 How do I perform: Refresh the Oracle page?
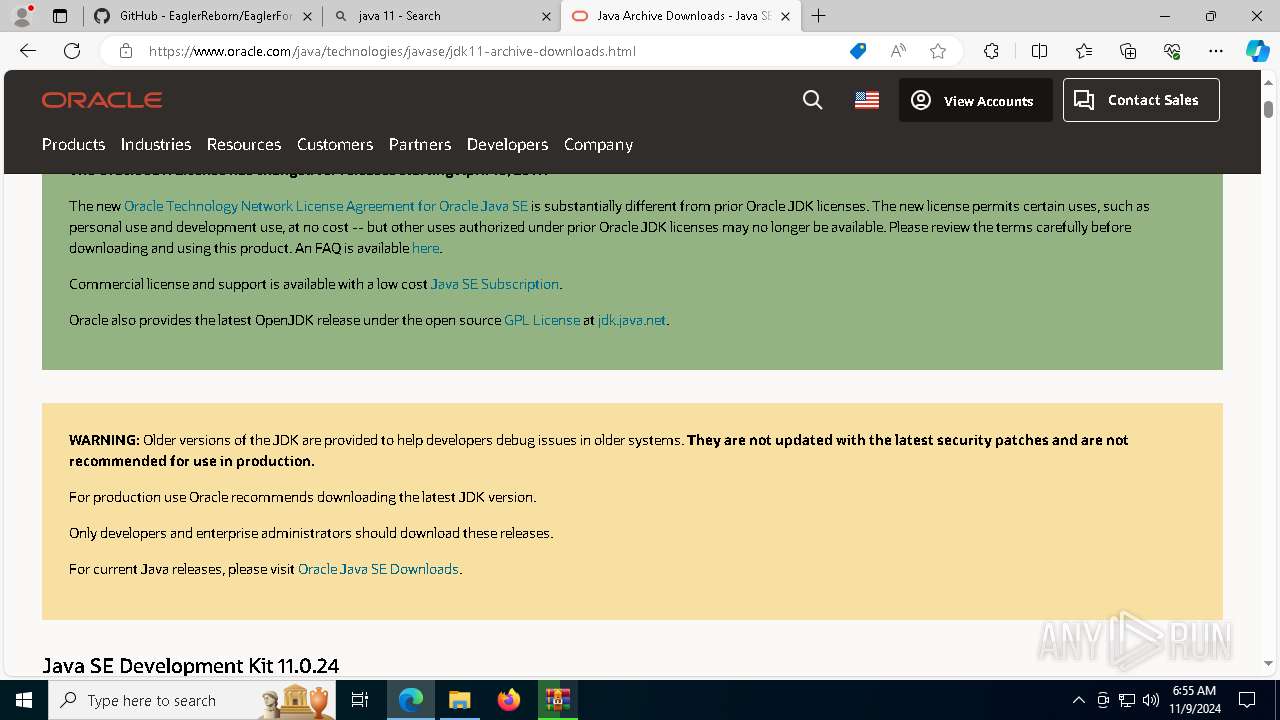click(x=72, y=51)
